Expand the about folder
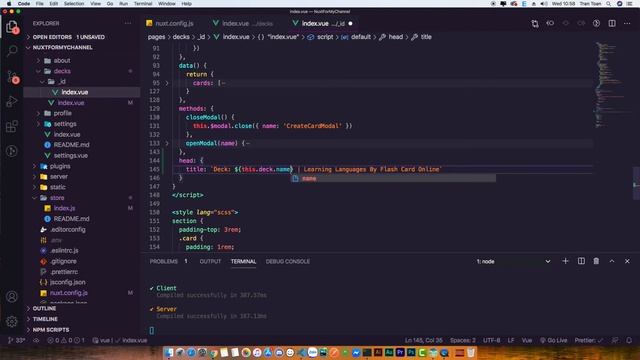 (62, 60)
